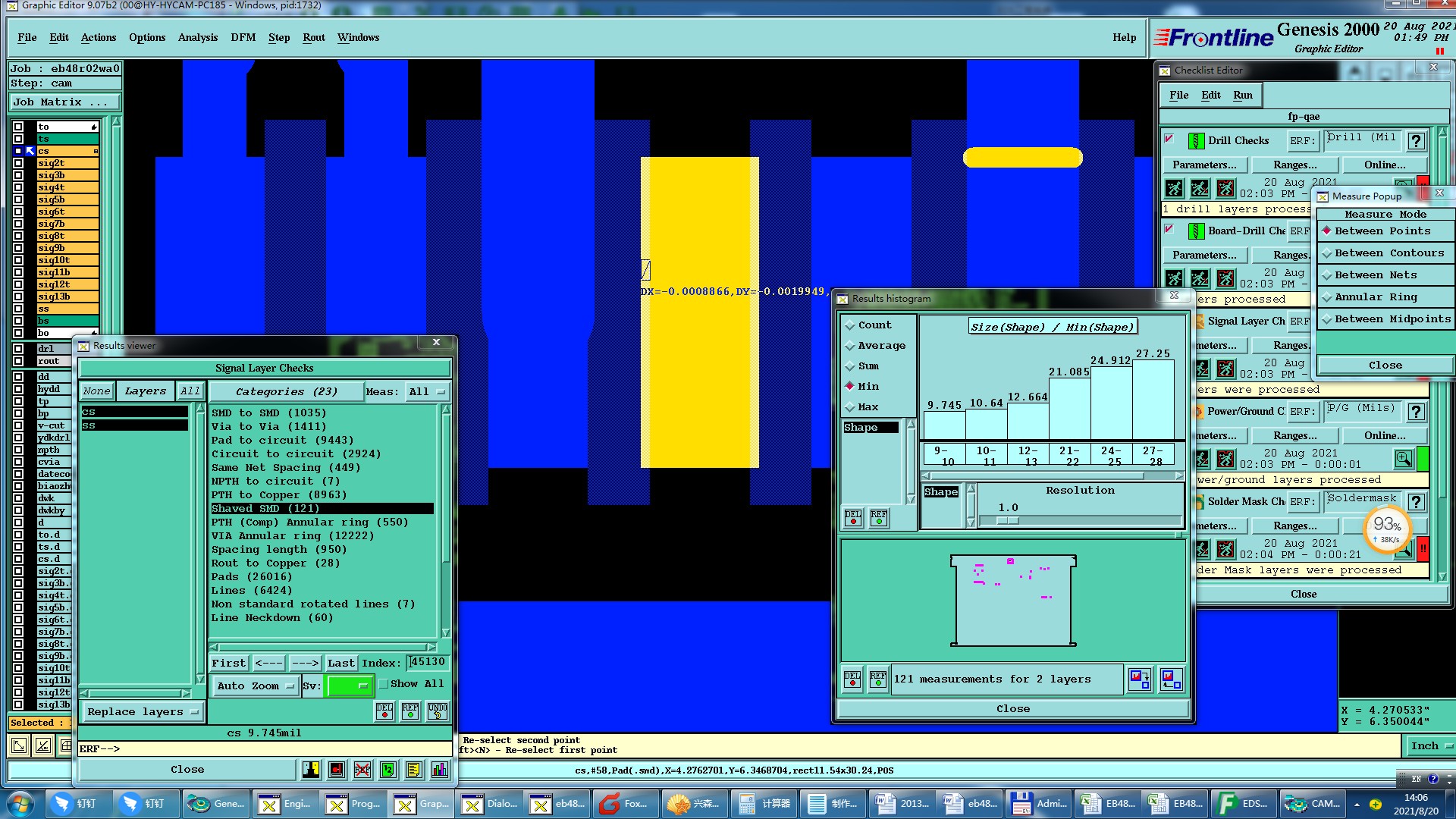This screenshot has height=819, width=1456.
Task: Click second diagonal-line tool icon below Selected
Action: pos(43,745)
